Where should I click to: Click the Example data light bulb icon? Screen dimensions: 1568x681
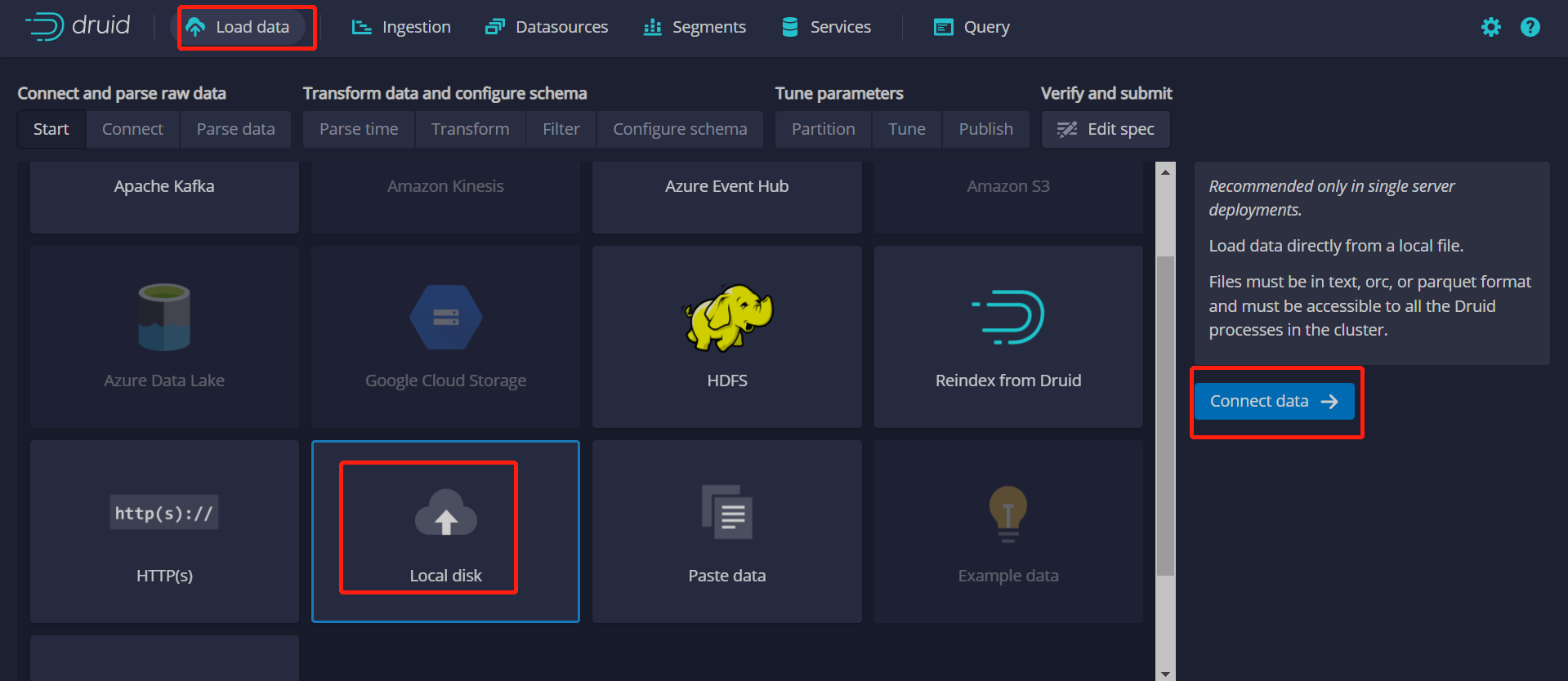click(1008, 514)
